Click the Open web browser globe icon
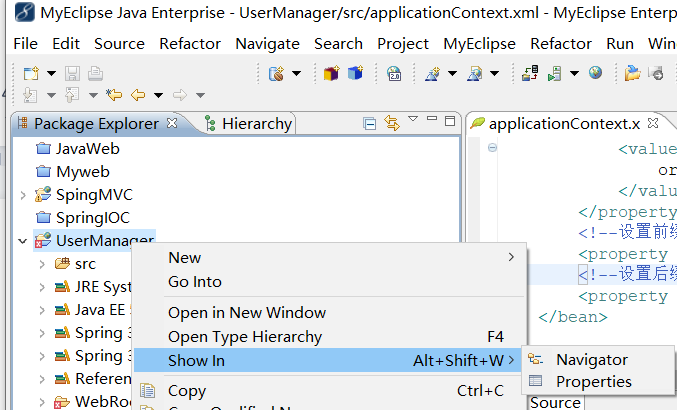Screen dimensions: 677x411 595,73
